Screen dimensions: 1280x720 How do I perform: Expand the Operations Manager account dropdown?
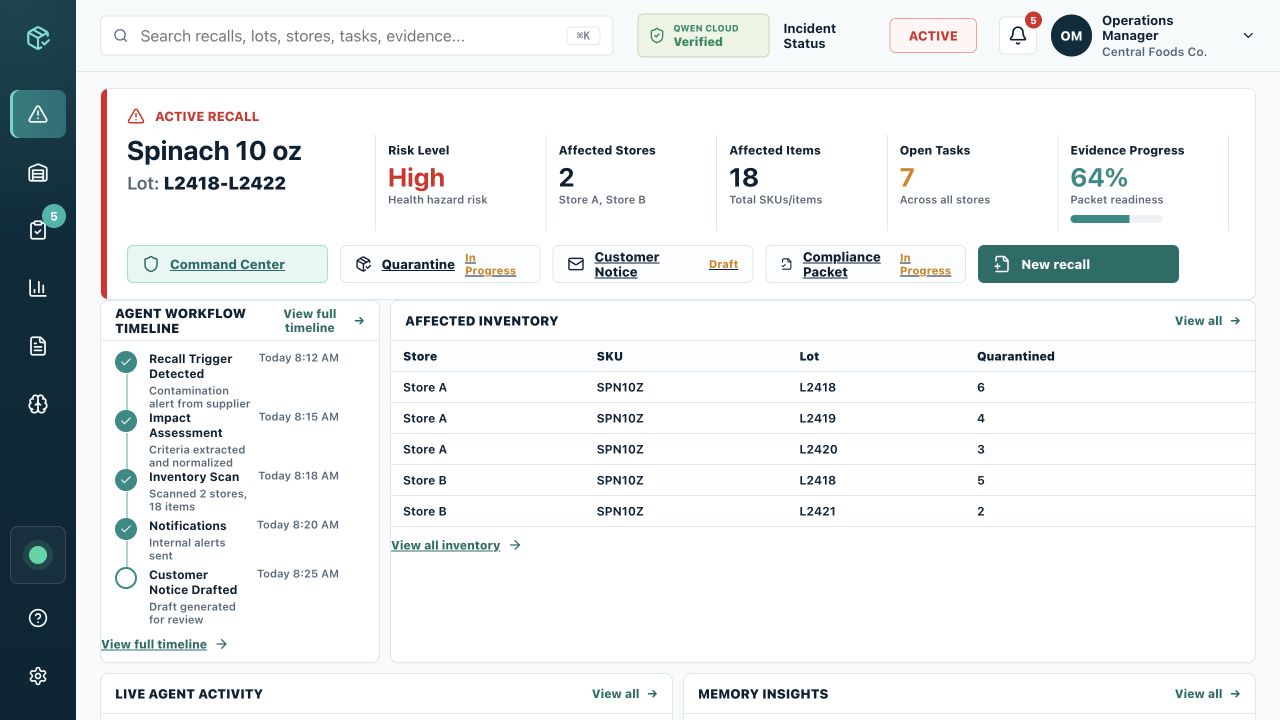1248,36
